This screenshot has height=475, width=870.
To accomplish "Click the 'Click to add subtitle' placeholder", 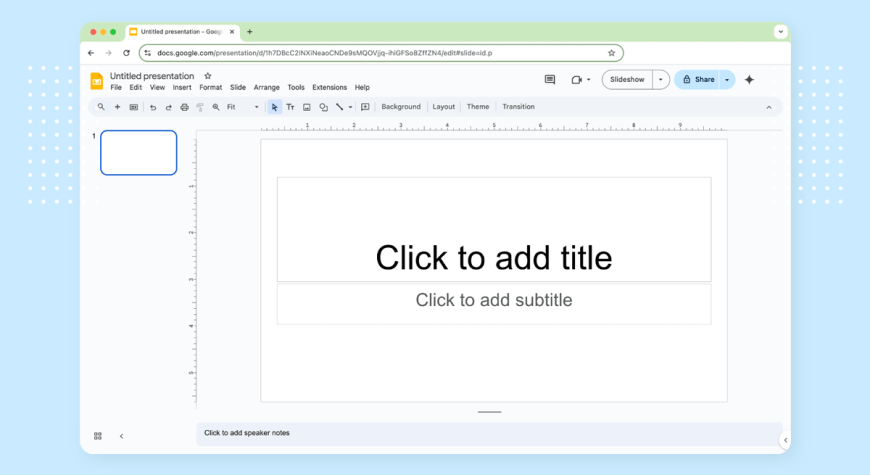I will pos(494,304).
